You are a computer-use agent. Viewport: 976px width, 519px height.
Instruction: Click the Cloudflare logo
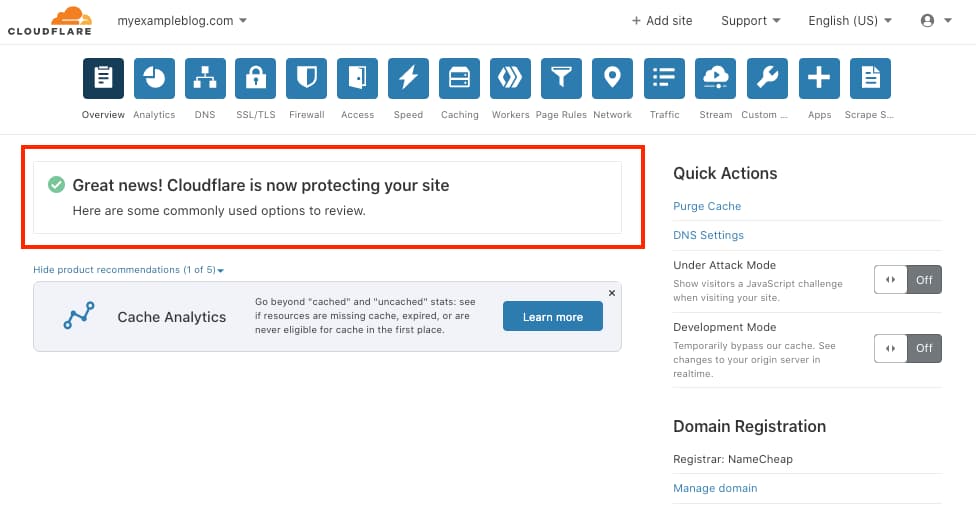tap(50, 21)
